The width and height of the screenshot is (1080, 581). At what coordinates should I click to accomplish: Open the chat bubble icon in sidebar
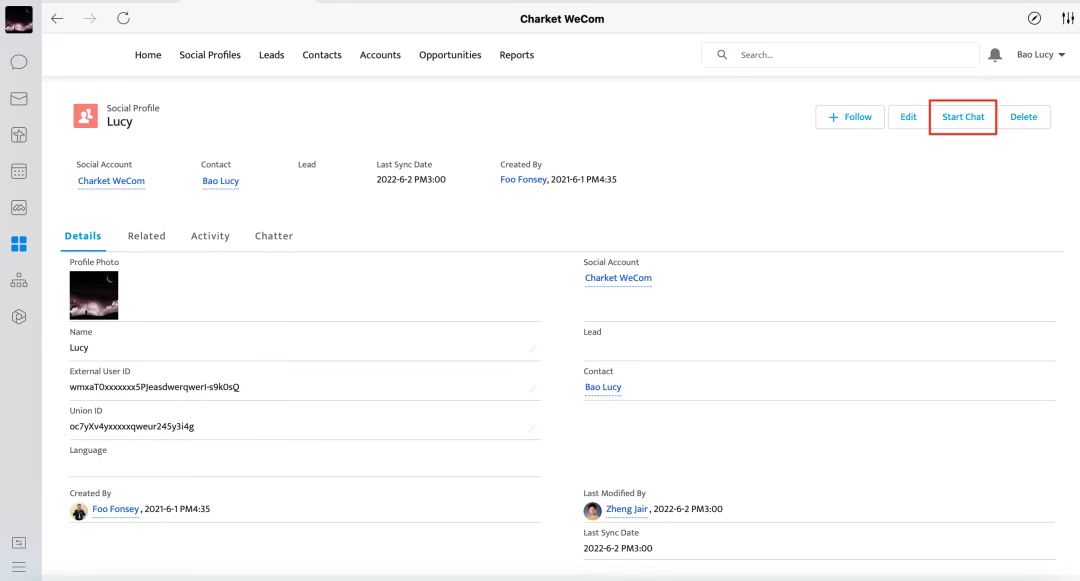[x=19, y=62]
